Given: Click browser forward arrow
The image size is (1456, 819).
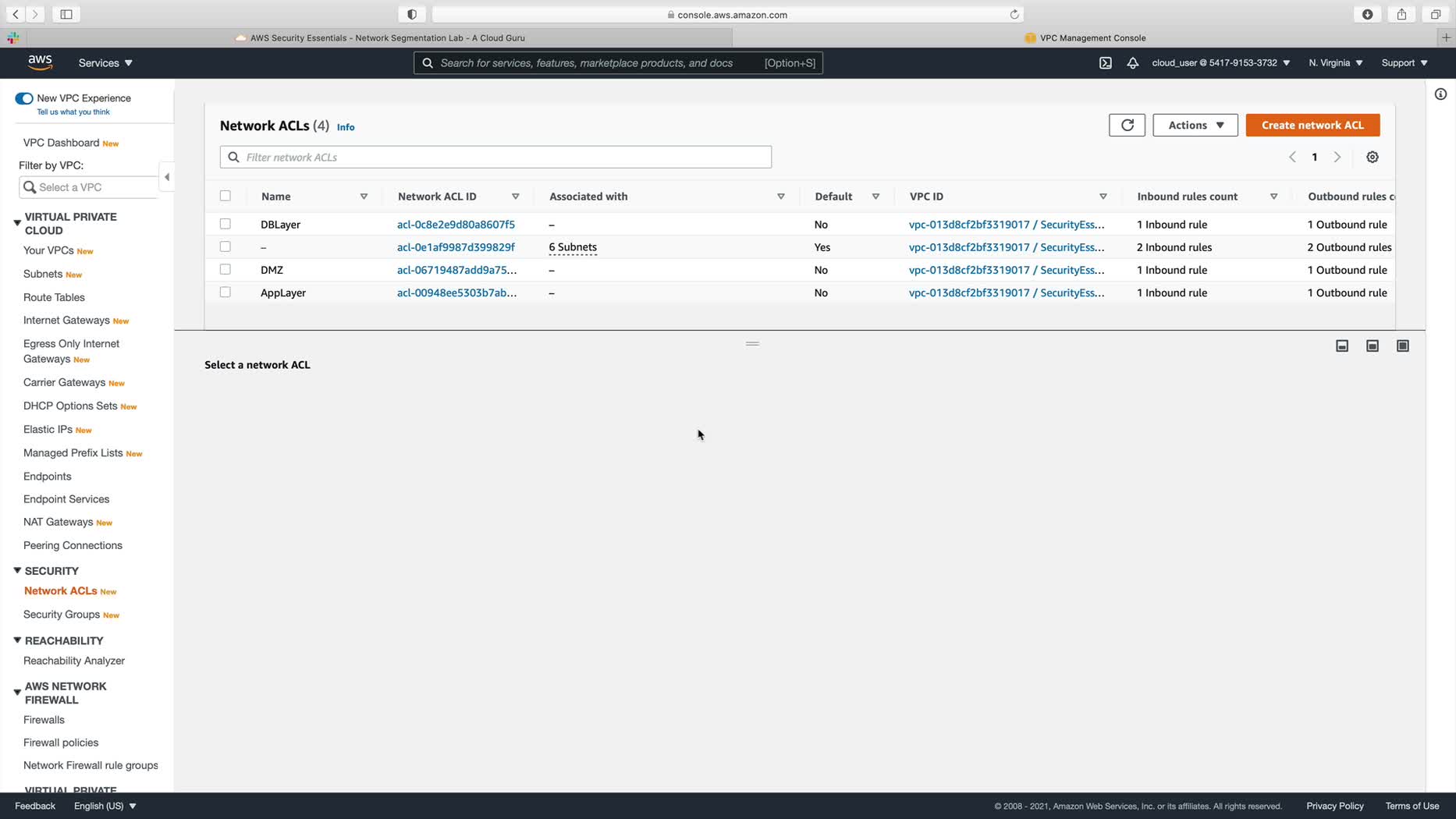Looking at the screenshot, I should point(35,14).
